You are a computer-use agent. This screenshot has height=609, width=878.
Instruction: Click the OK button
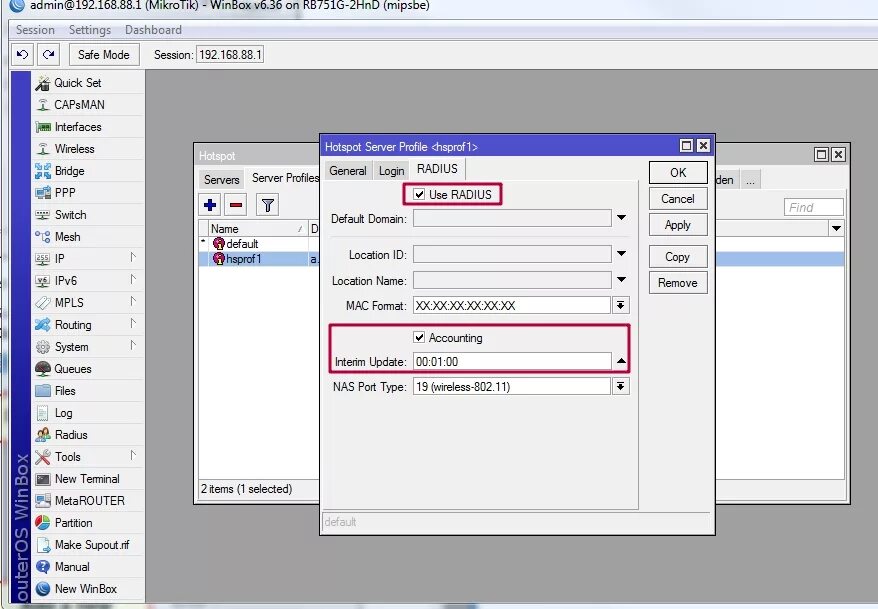(x=678, y=172)
